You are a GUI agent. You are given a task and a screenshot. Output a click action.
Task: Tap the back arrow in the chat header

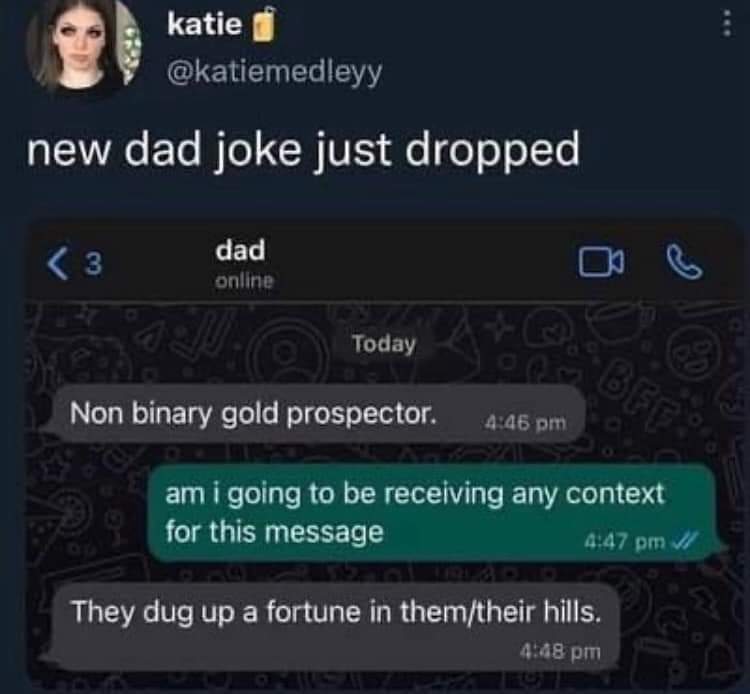click(58, 264)
